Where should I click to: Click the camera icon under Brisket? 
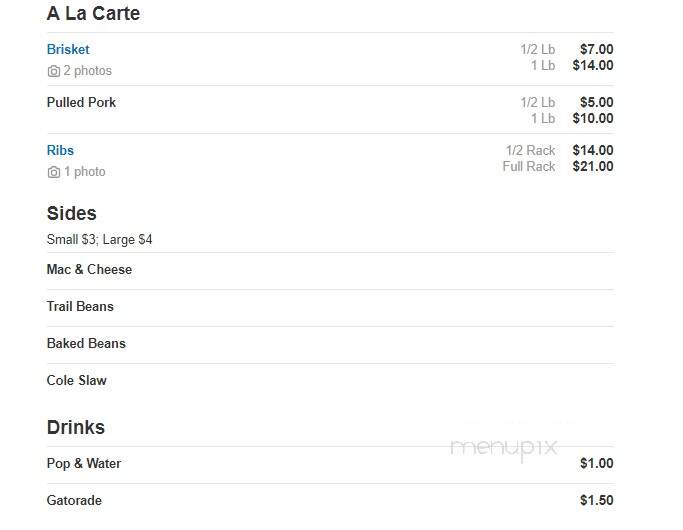(x=54, y=71)
